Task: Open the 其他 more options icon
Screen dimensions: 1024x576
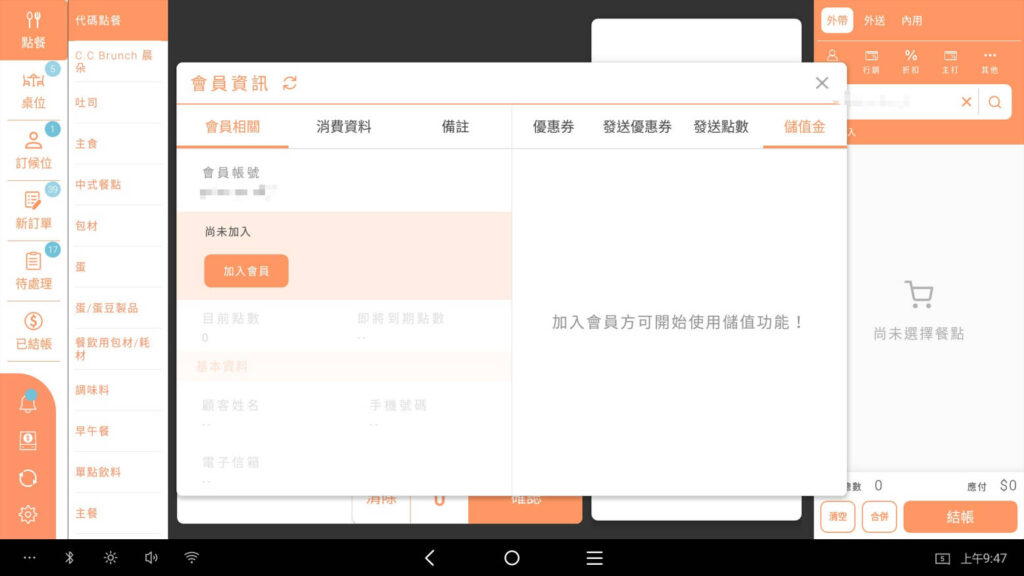Action: 989,61
